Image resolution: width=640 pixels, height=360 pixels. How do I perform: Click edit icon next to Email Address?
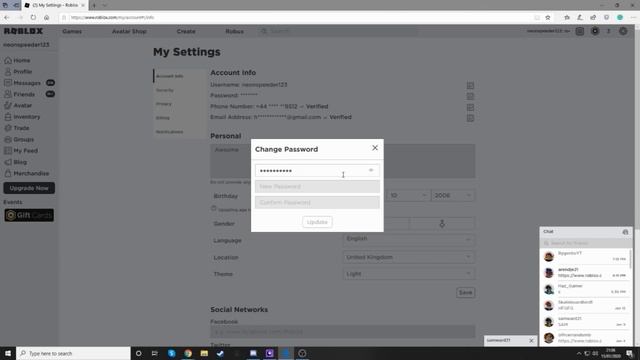point(470,118)
